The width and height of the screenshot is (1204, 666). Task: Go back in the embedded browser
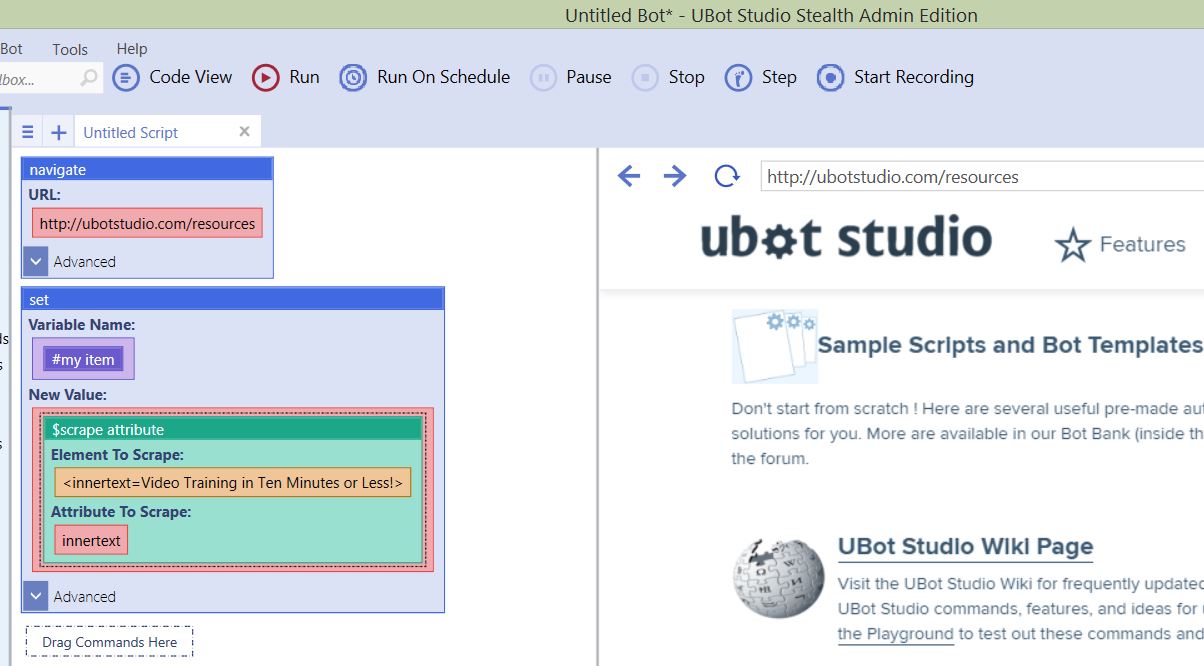click(629, 177)
